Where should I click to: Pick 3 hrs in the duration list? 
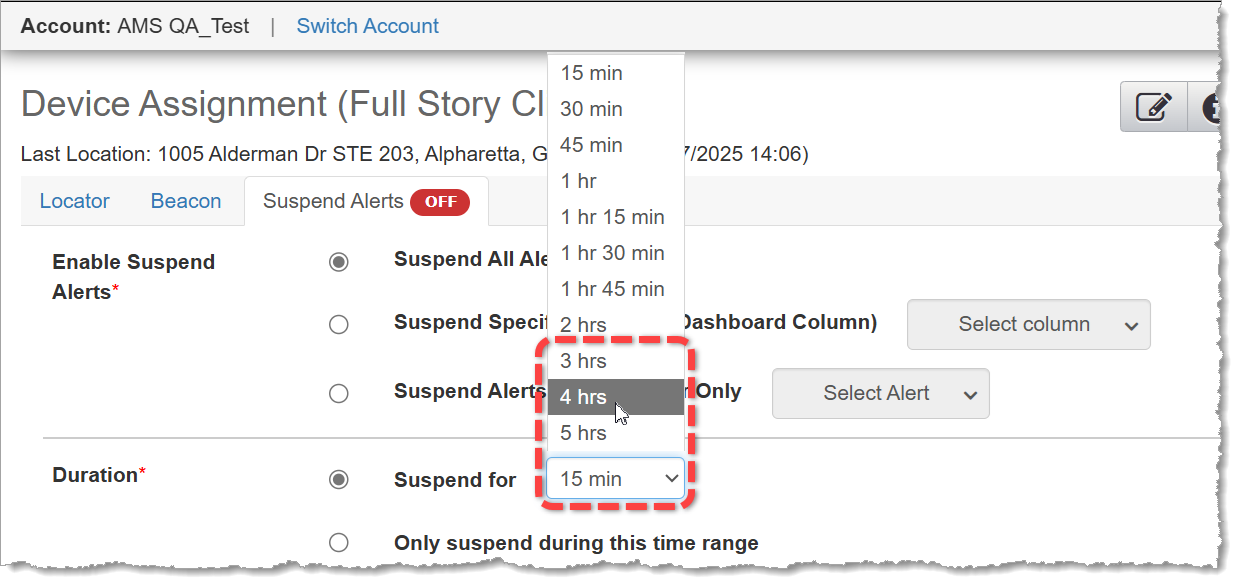tap(615, 361)
